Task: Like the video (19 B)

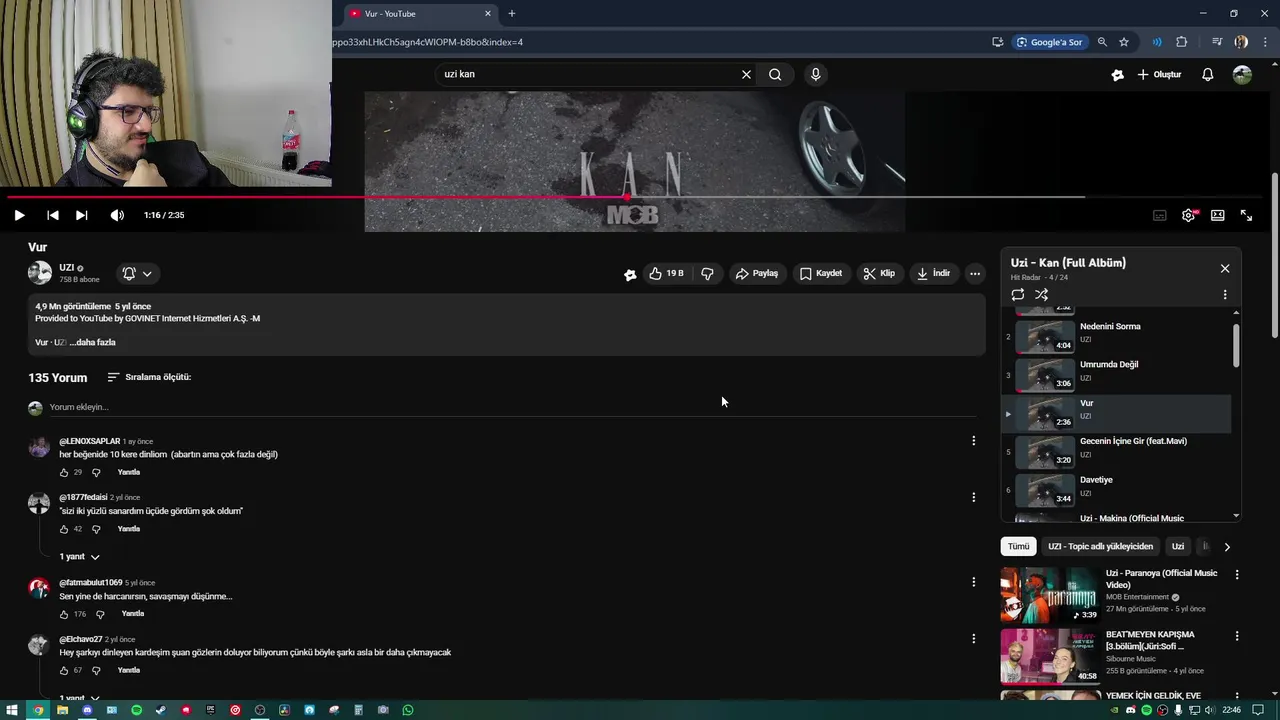Action: (x=666, y=273)
